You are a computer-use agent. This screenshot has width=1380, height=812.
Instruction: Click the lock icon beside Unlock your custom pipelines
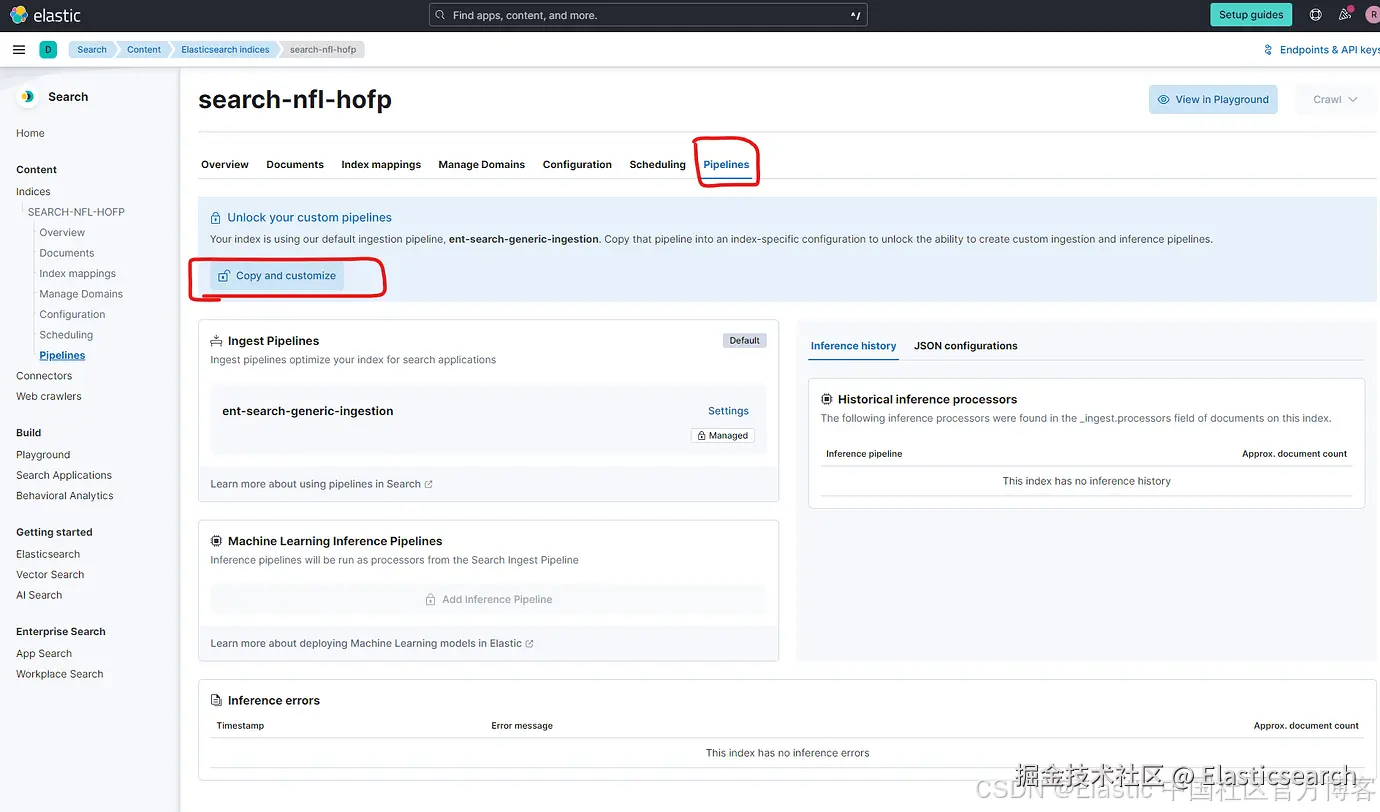215,218
